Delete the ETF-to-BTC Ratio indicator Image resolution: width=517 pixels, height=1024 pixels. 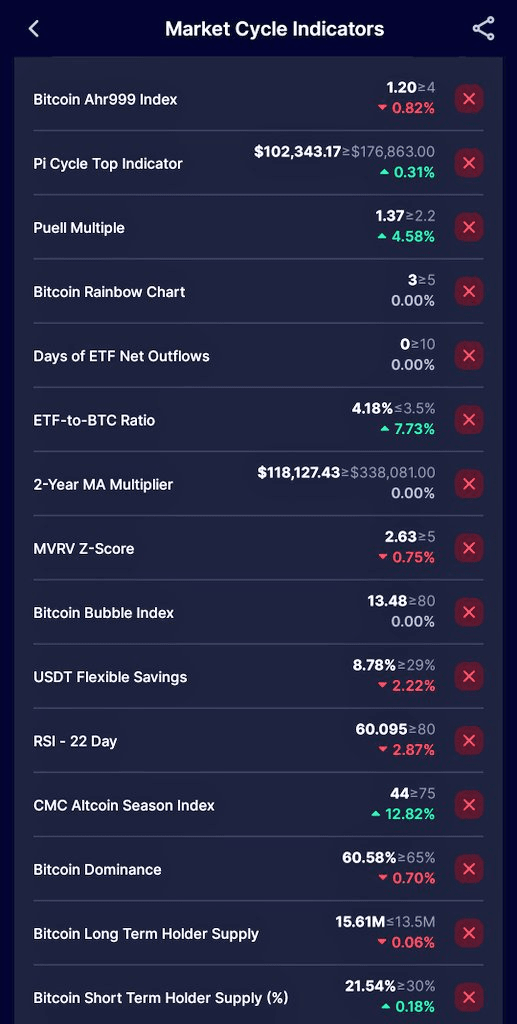[469, 420]
